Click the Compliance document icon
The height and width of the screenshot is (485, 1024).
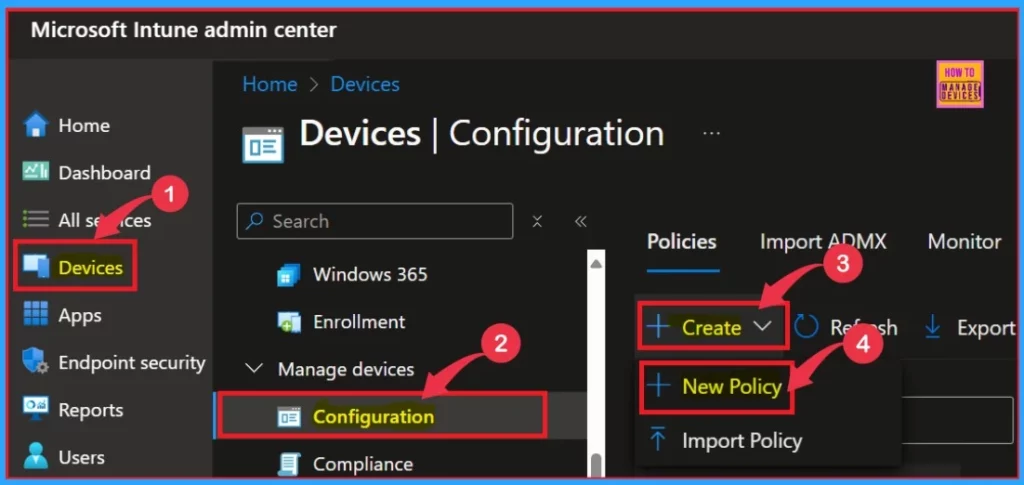pyautogui.click(x=289, y=464)
